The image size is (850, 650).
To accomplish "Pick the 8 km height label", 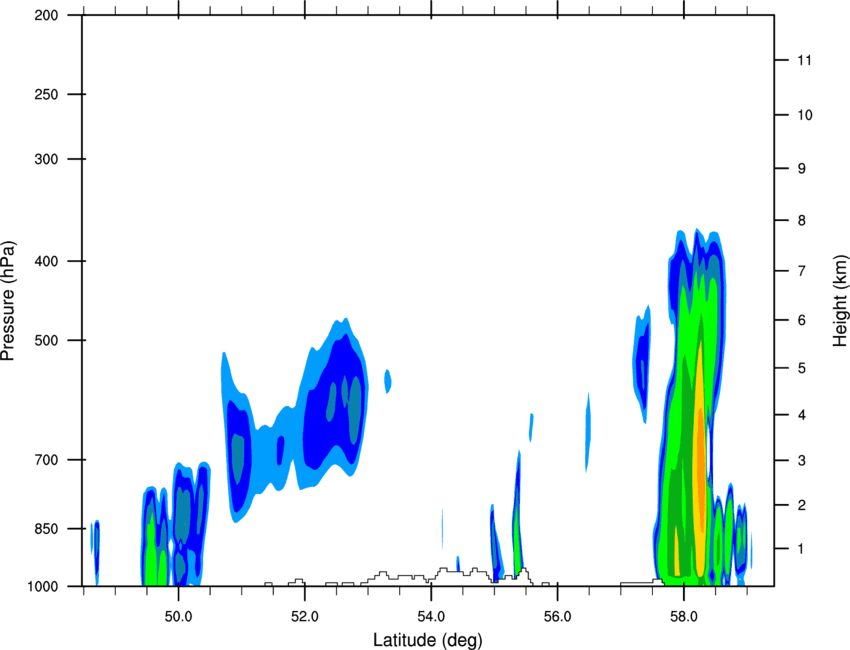I will (x=801, y=220).
